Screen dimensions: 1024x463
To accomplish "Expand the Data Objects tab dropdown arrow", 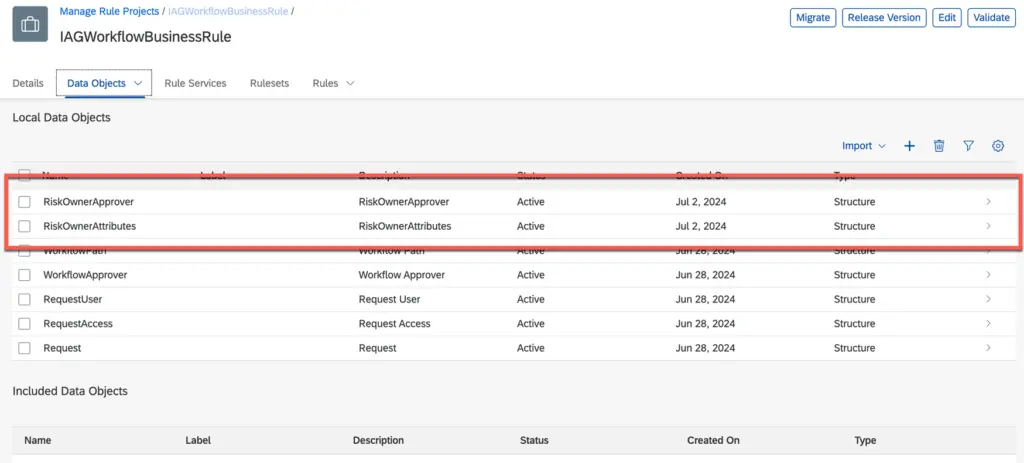I will coord(138,83).
